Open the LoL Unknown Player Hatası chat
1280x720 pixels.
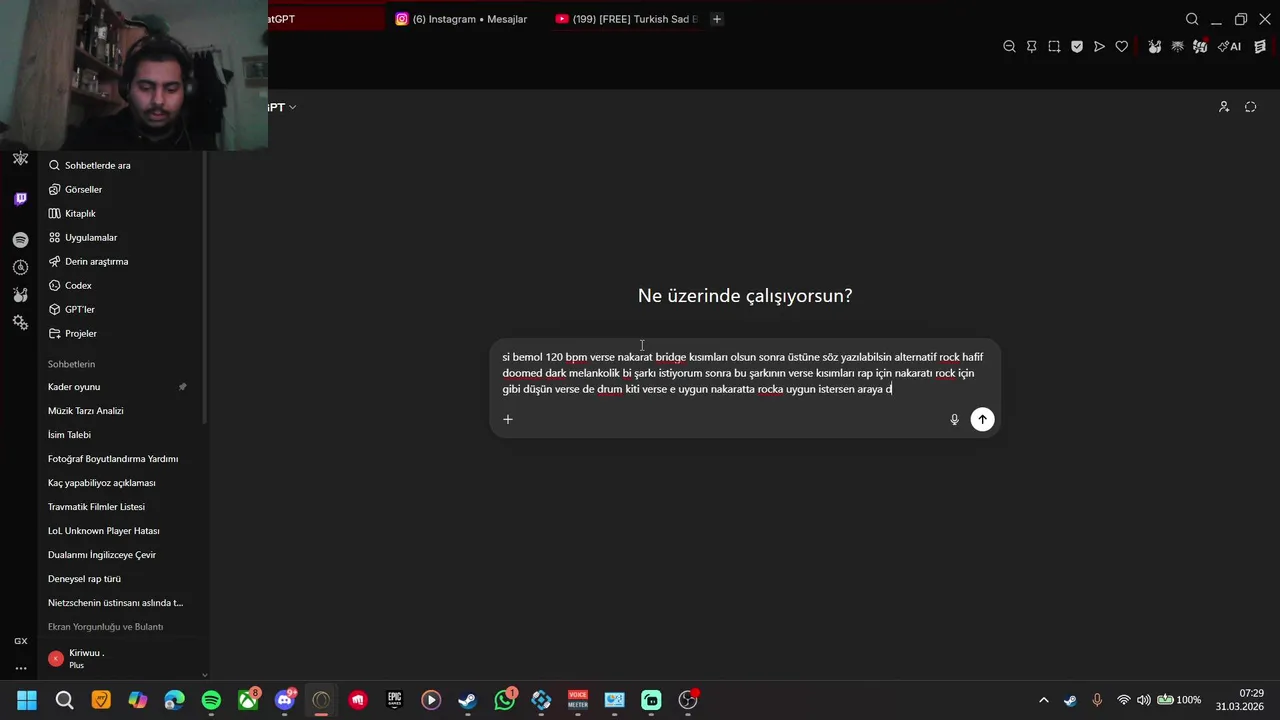coord(122,531)
